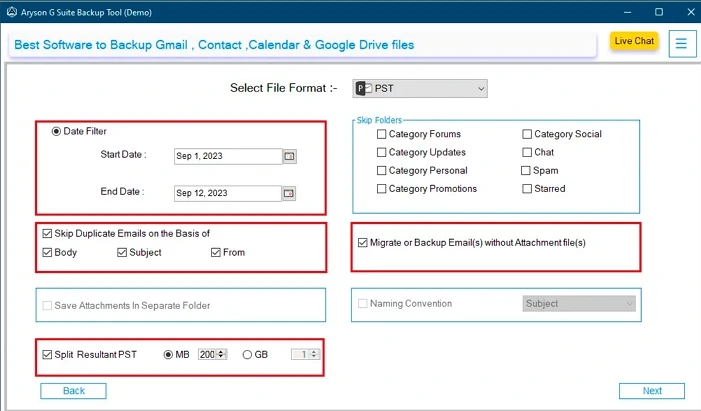Click the Live Chat button
This screenshot has width=701, height=411.
tap(633, 41)
